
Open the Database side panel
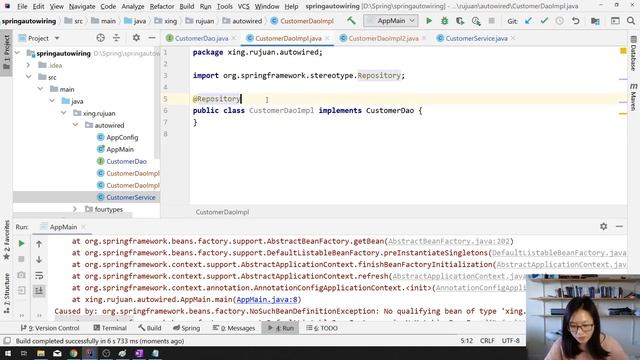[633, 53]
